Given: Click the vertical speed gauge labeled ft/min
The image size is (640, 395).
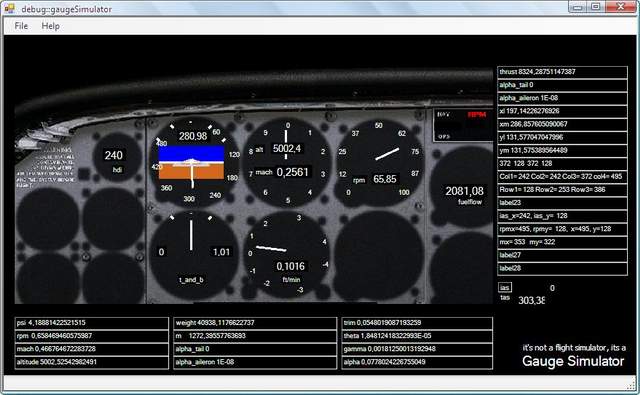Looking at the screenshot, I should point(287,254).
